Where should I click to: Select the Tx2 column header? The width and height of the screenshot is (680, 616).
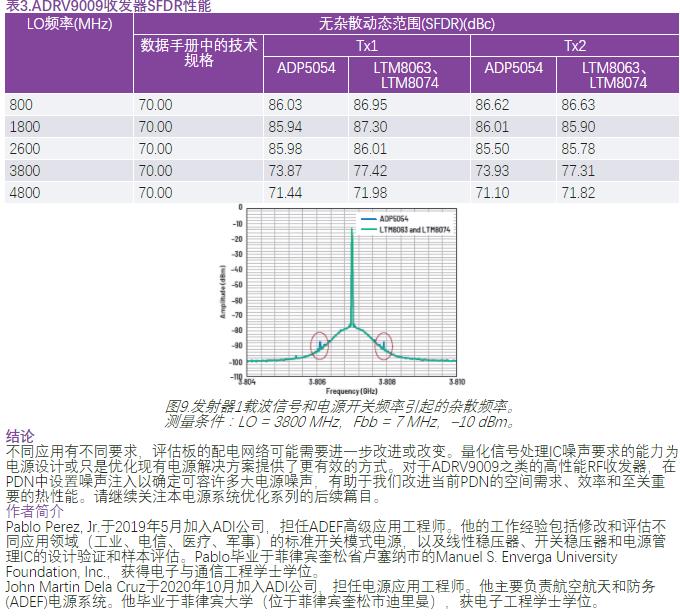click(575, 46)
